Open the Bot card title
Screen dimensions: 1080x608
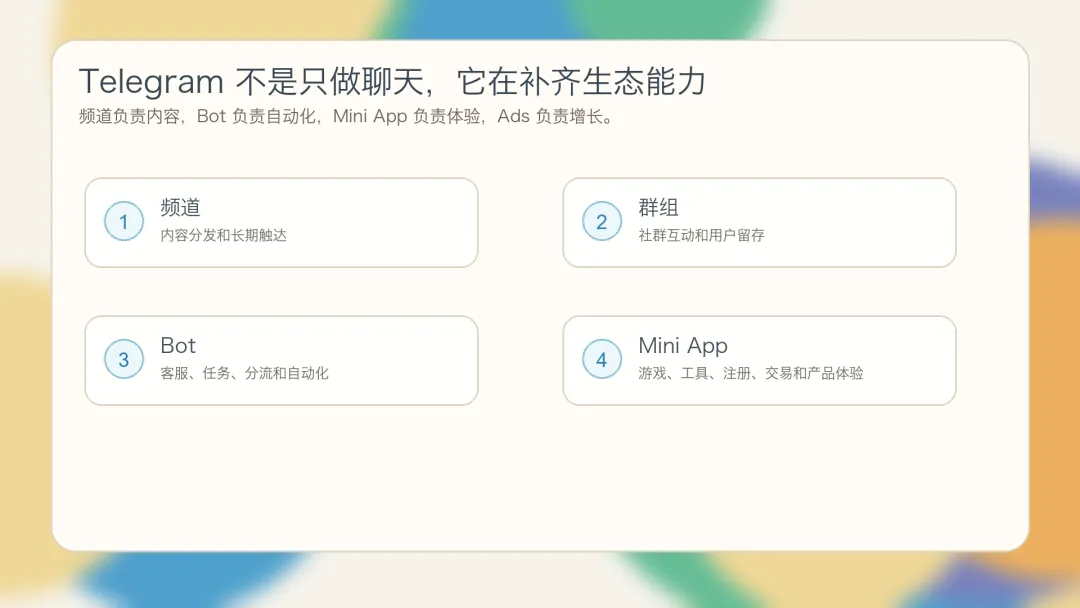178,345
